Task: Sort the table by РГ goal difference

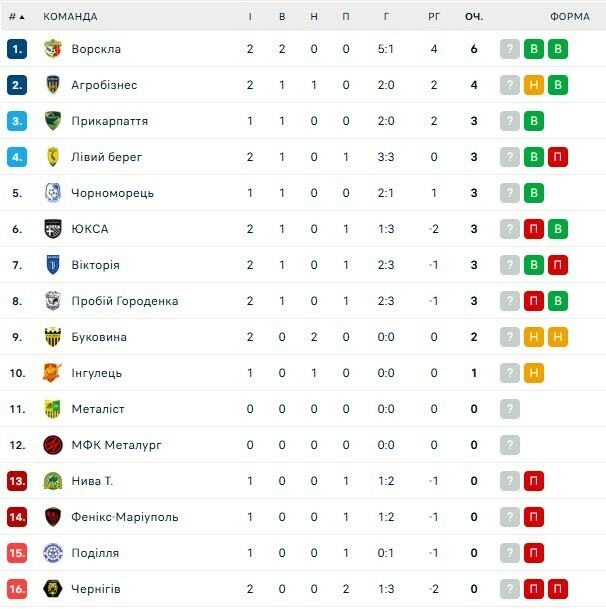Action: click(x=434, y=16)
